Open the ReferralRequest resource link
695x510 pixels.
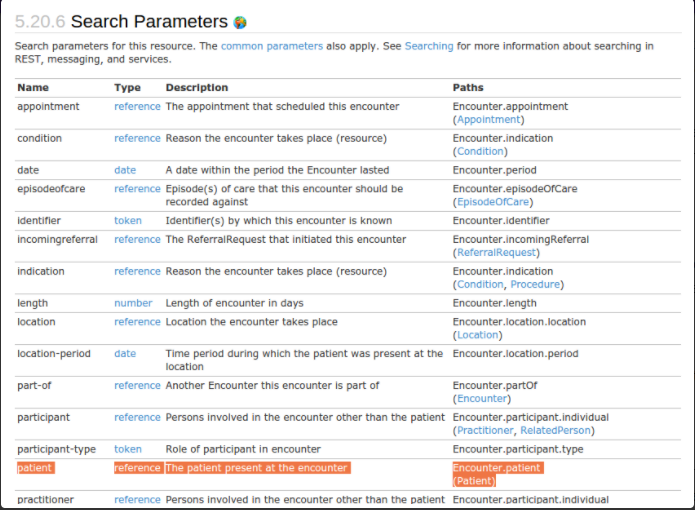click(498, 252)
